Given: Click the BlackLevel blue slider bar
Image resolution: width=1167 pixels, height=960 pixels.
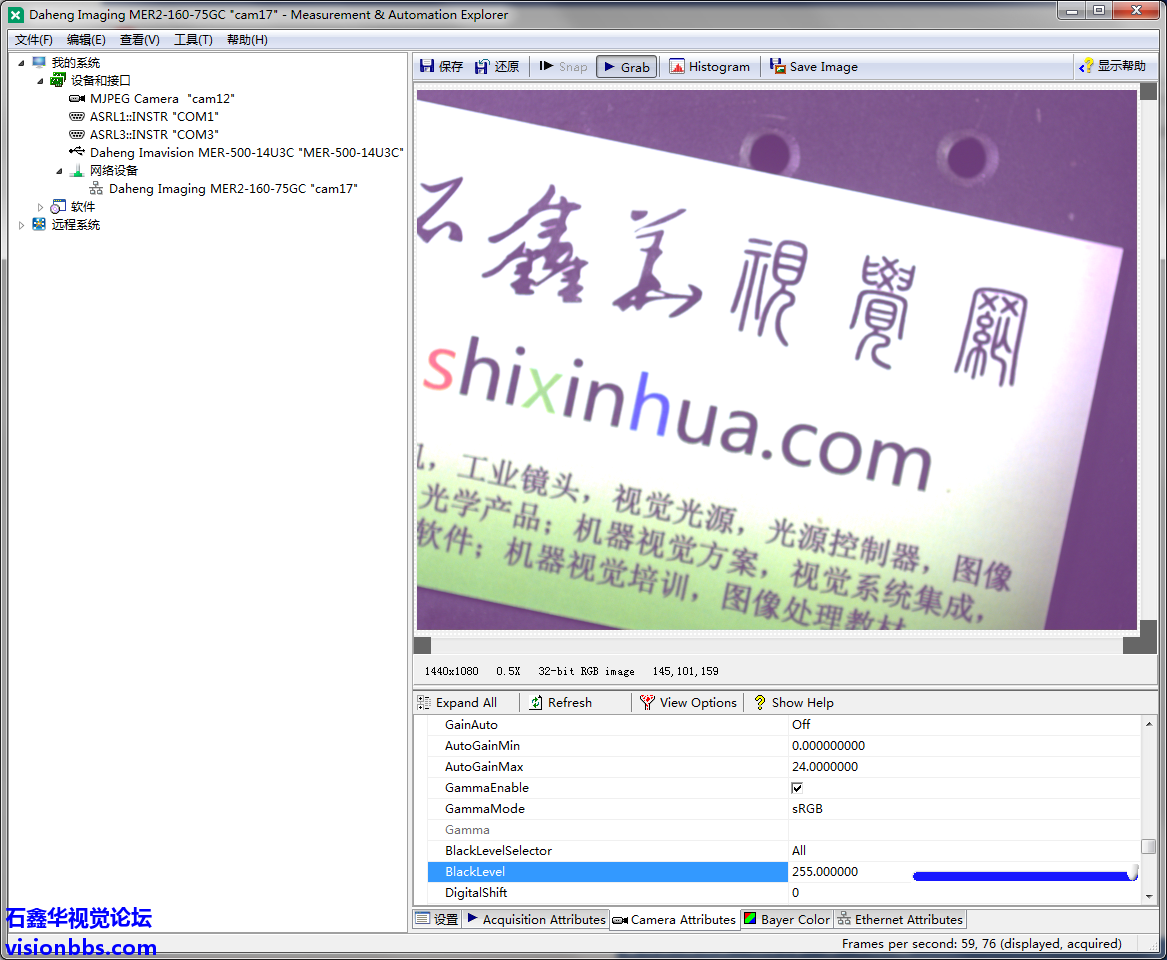Looking at the screenshot, I should [x=1020, y=876].
